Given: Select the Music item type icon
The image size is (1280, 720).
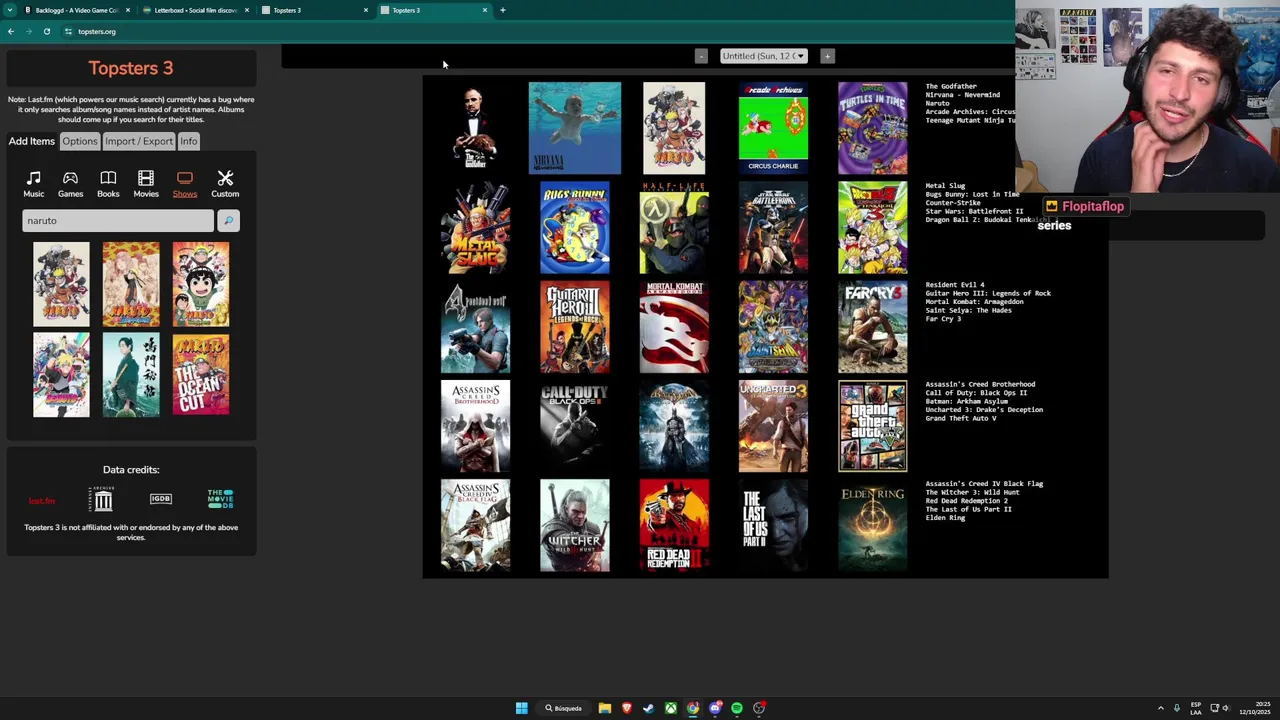Looking at the screenshot, I should coord(33,184).
